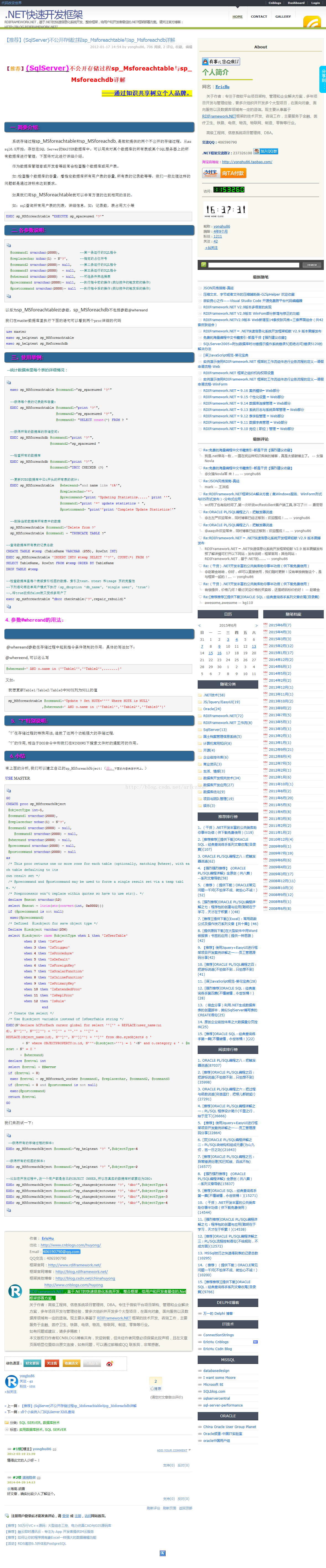Click the 加入QQ群 badge icon
This screenshot has width=326, height=1568.
pyautogui.click(x=266, y=151)
